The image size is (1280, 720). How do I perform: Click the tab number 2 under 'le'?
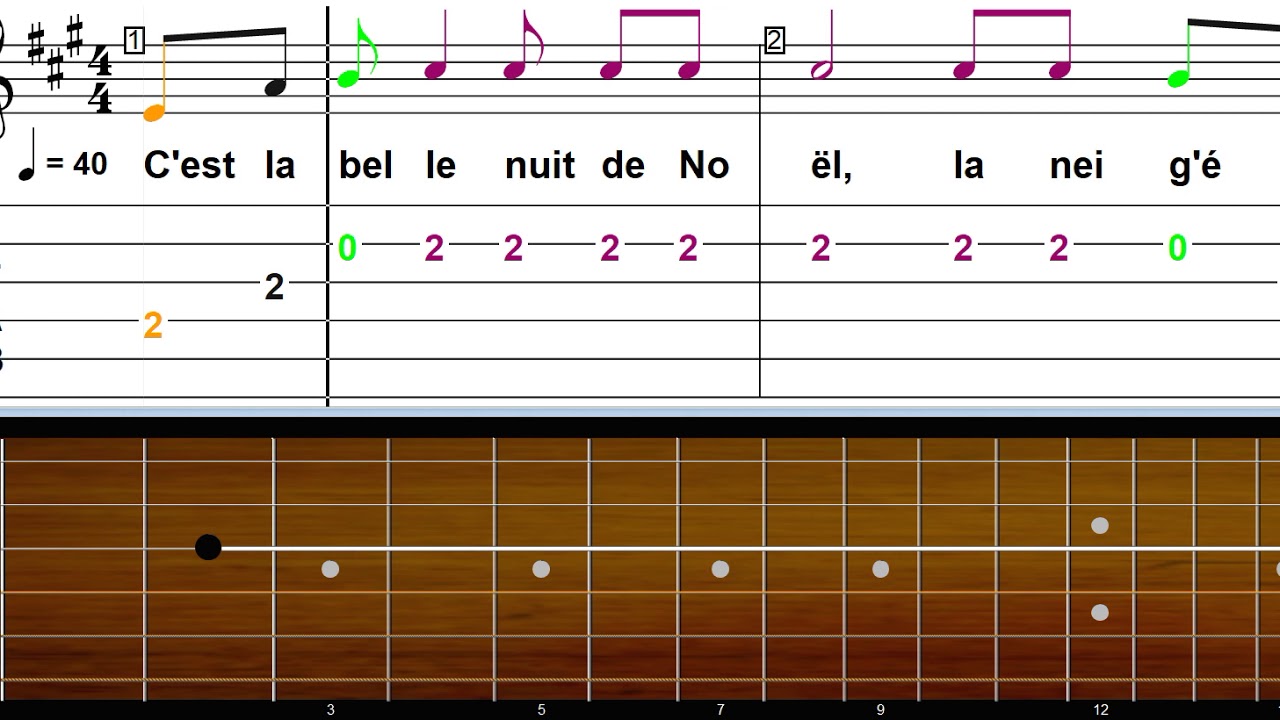point(434,248)
